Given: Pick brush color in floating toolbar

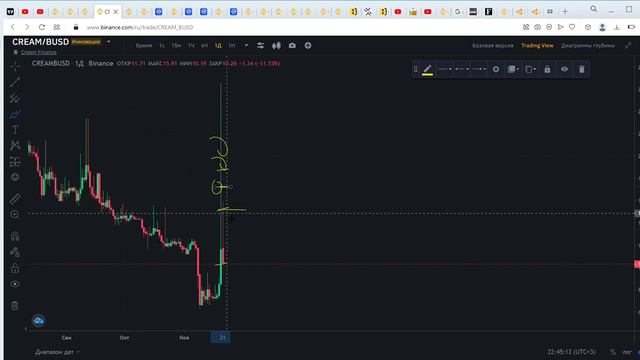Looking at the screenshot, I should point(427,69).
